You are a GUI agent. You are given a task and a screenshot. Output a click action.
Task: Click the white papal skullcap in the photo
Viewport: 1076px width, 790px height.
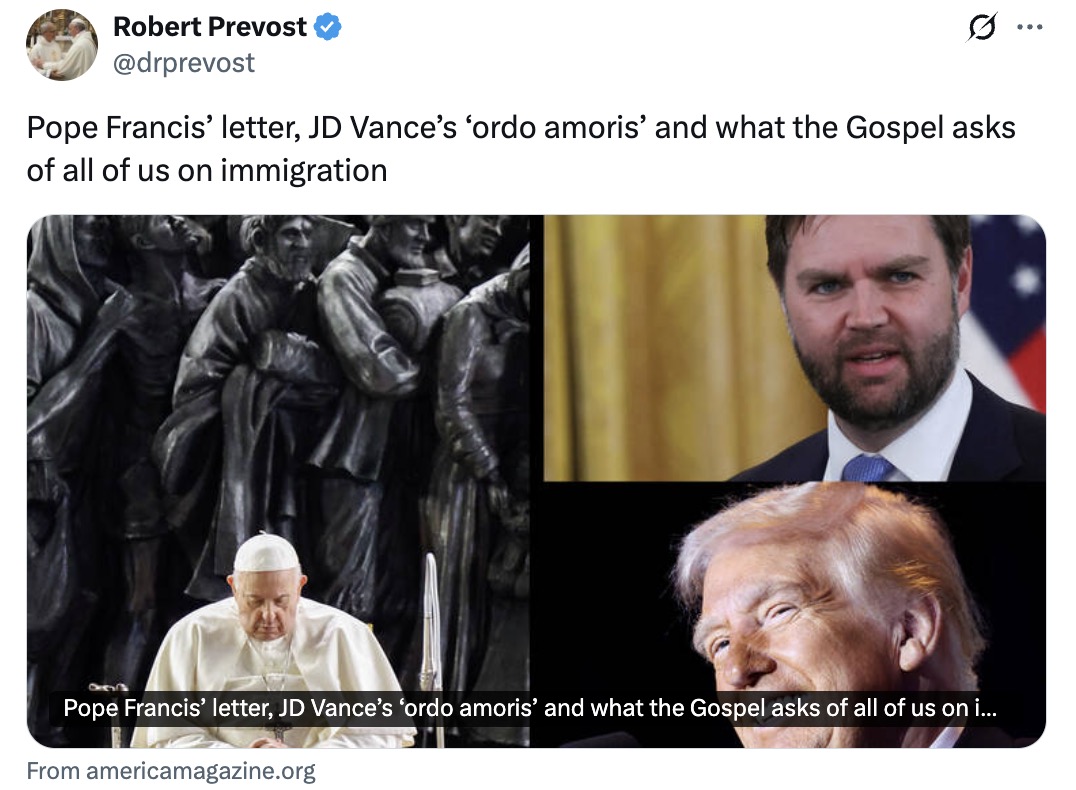point(266,554)
